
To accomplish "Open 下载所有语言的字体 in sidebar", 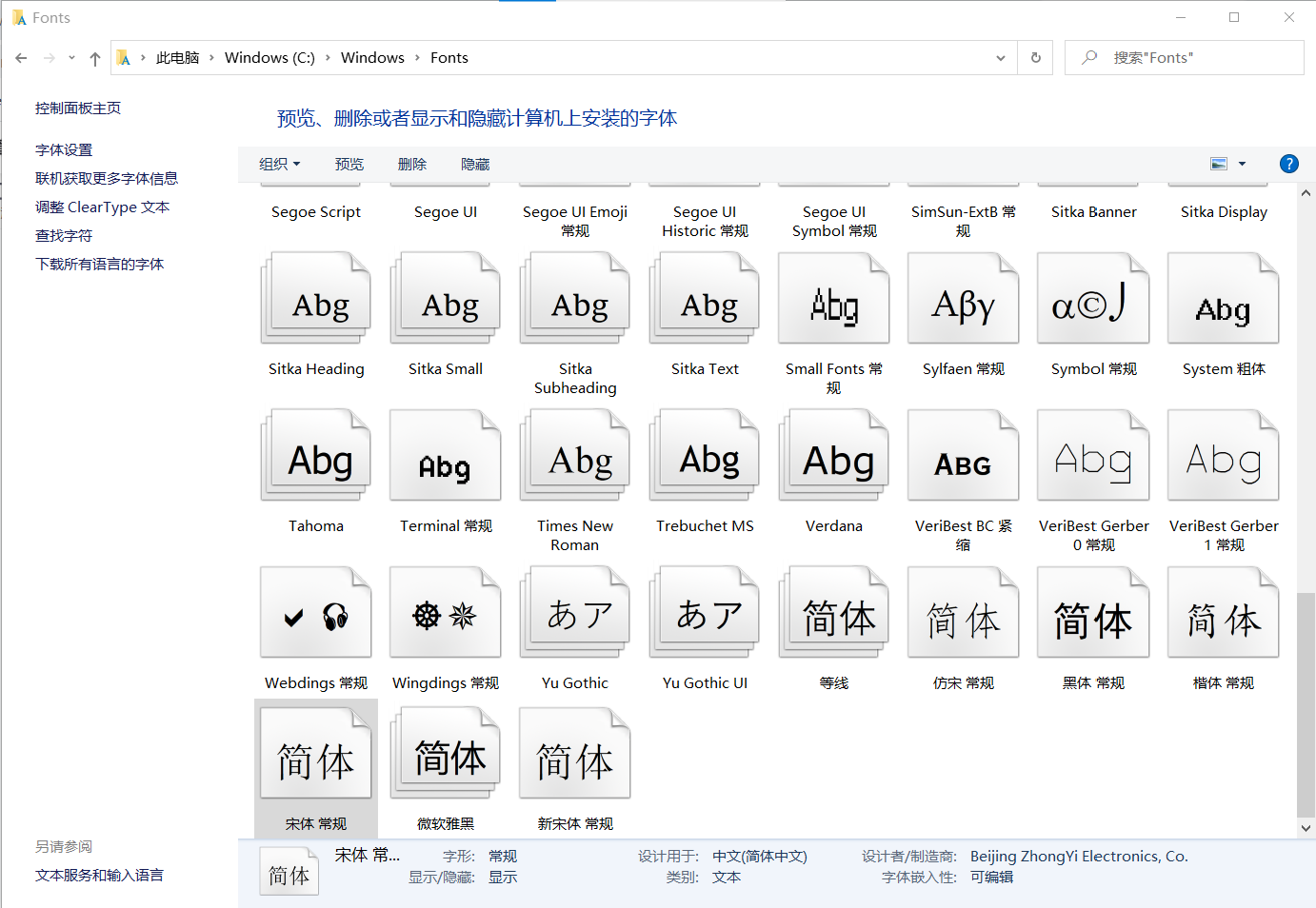I will pyautogui.click(x=98, y=264).
